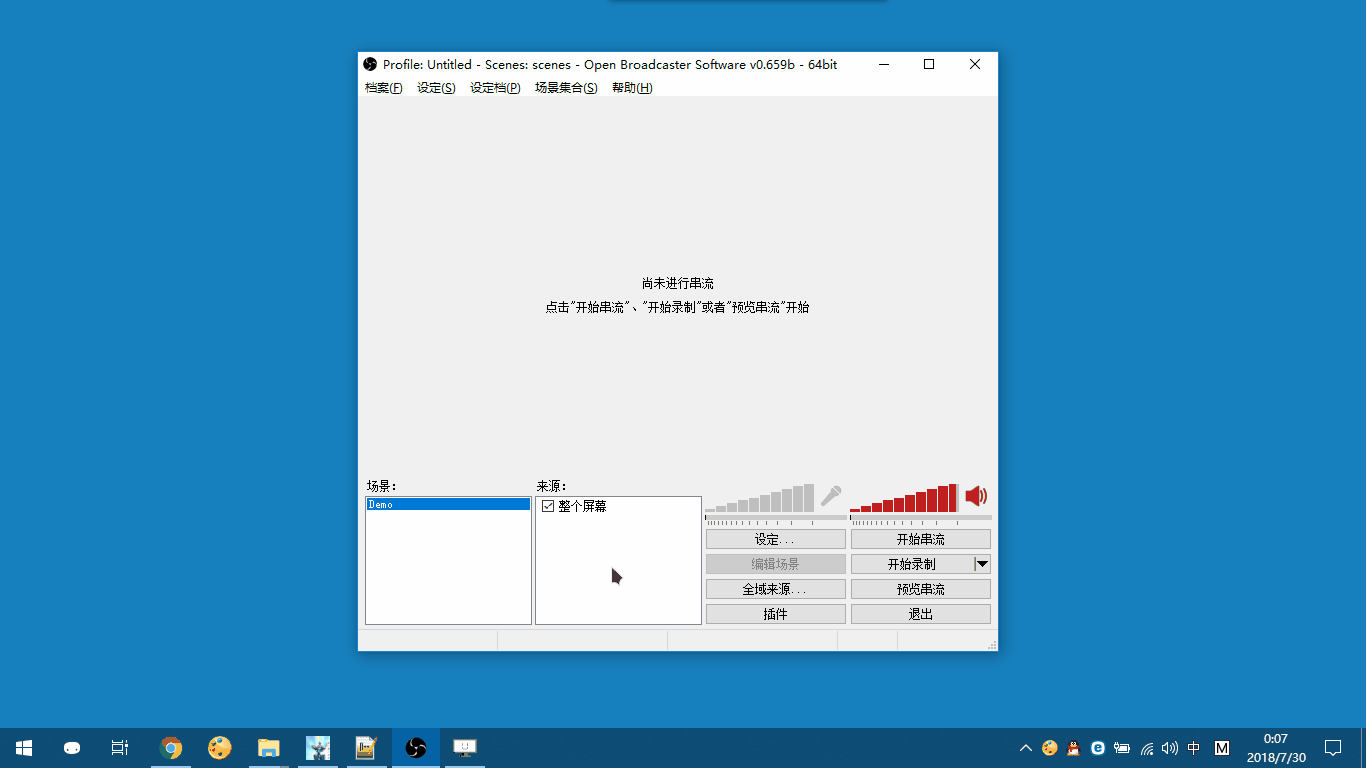1366x768 pixels.
Task: Click the 退出 button
Action: (x=921, y=614)
